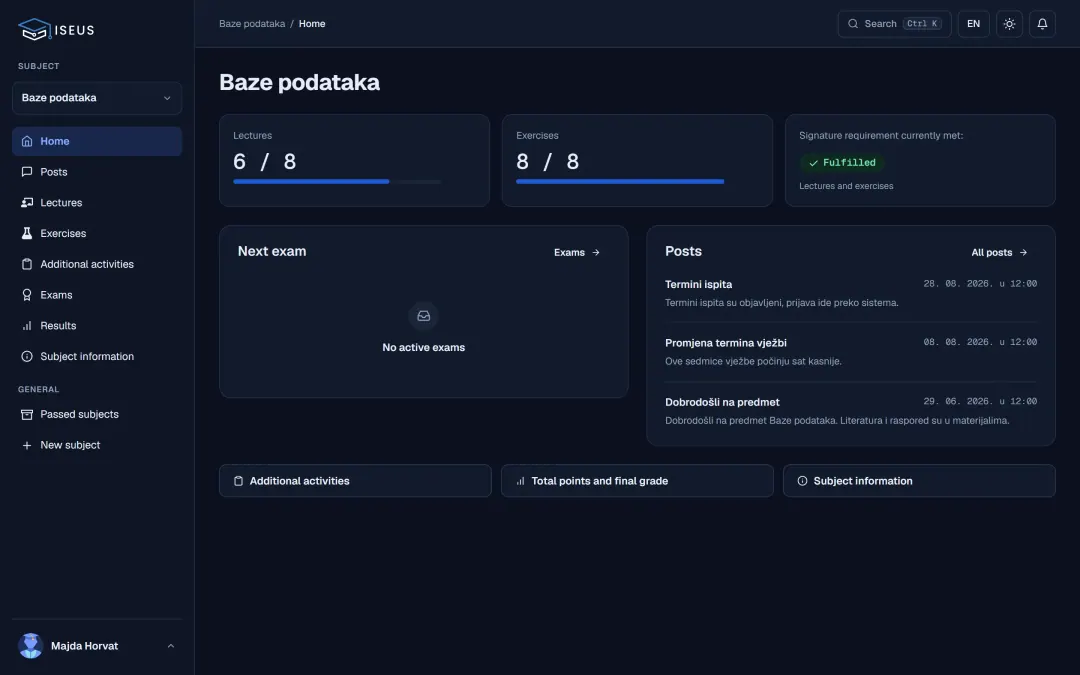This screenshot has width=1080, height=675.
Task: Click the Additional activities button below cards
Action: (355, 481)
